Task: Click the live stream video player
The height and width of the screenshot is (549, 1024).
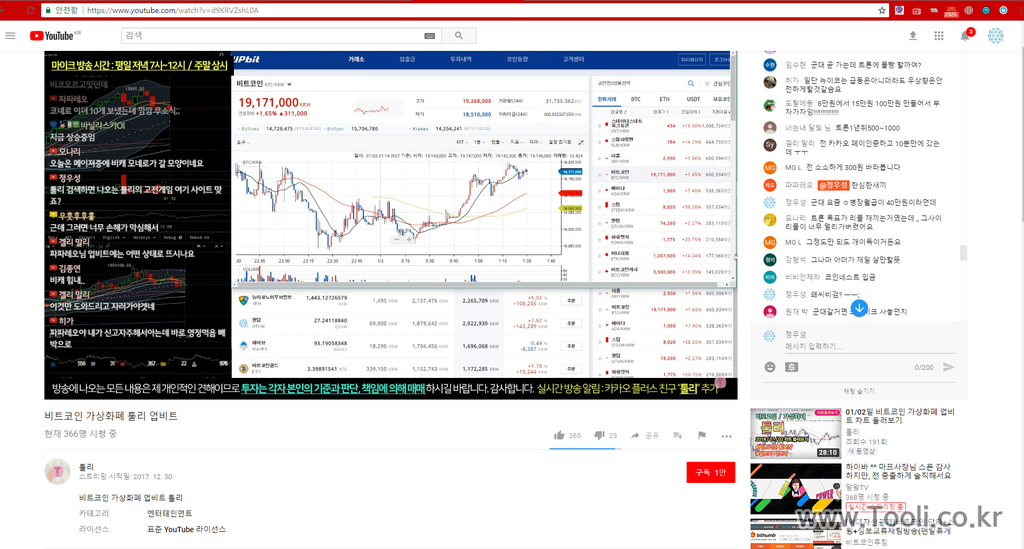Action: click(391, 225)
